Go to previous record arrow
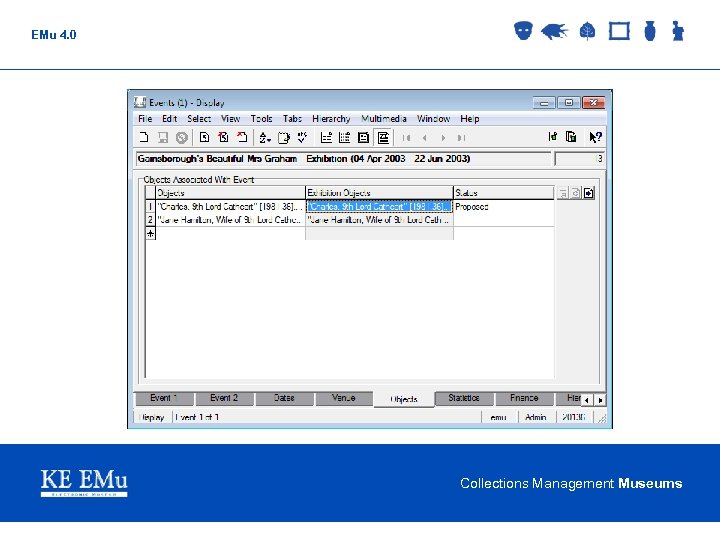Image resolution: width=720 pixels, height=540 pixels. [x=425, y=138]
